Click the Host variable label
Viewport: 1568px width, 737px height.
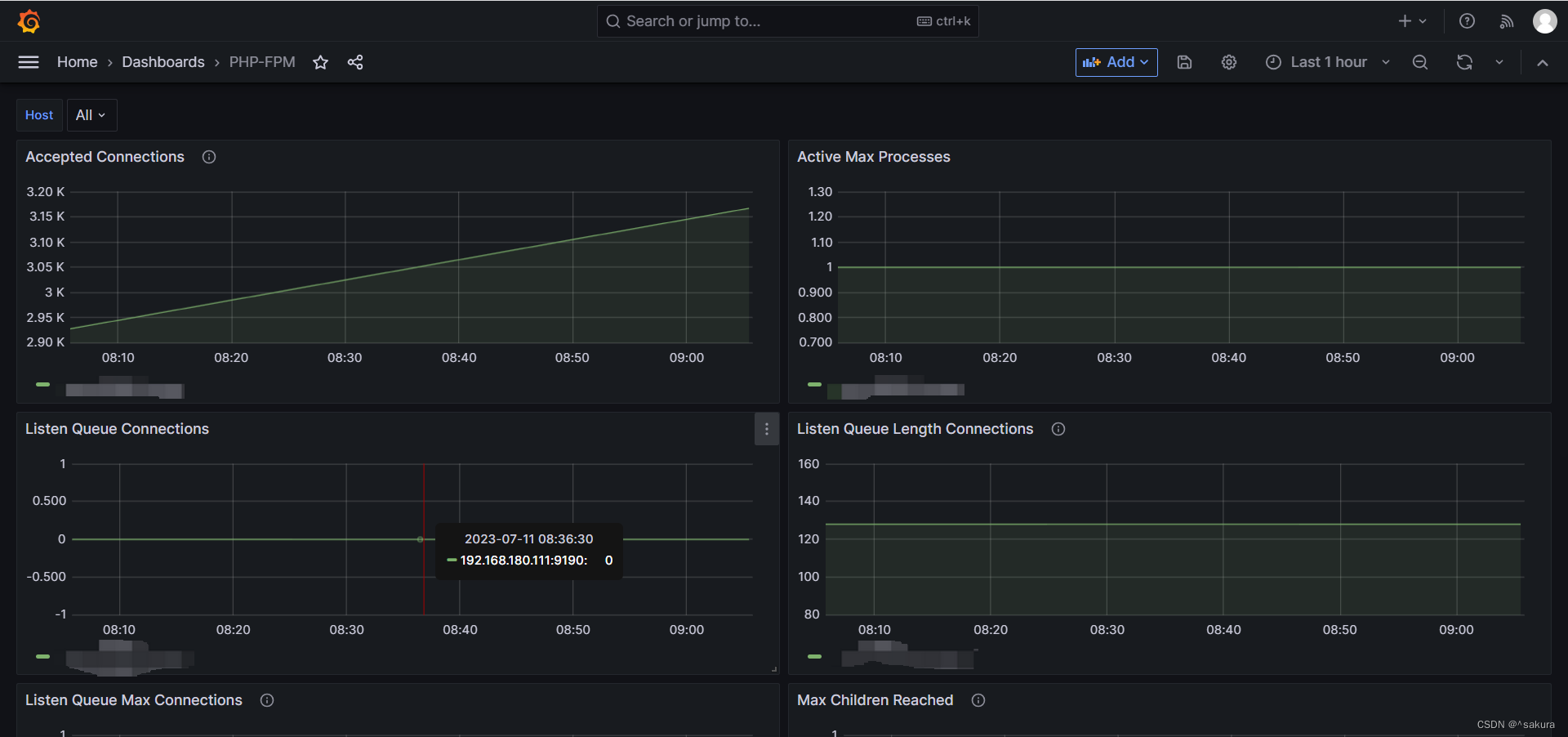click(x=39, y=115)
